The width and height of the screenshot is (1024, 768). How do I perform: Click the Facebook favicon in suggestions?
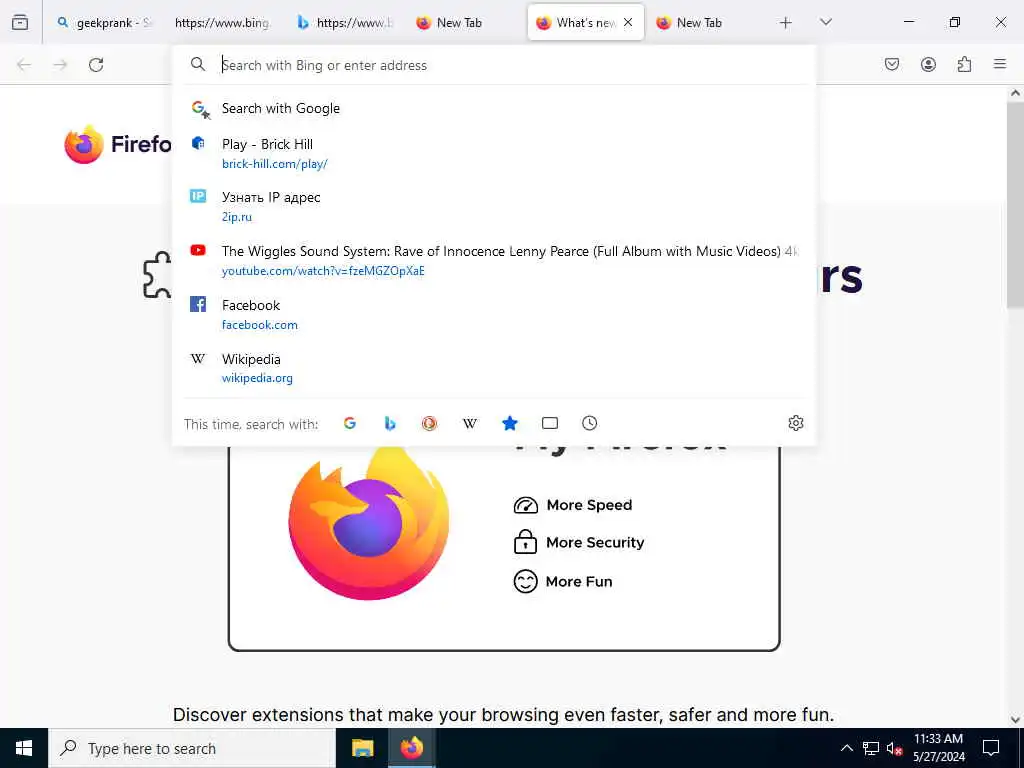(198, 304)
